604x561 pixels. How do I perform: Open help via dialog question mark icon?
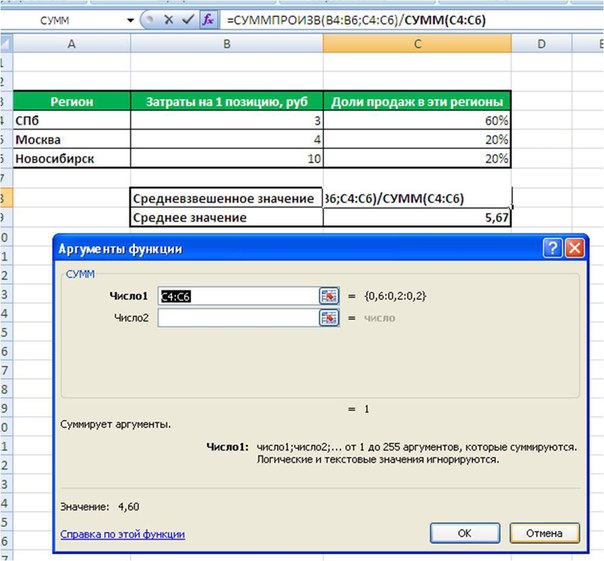pos(553,249)
